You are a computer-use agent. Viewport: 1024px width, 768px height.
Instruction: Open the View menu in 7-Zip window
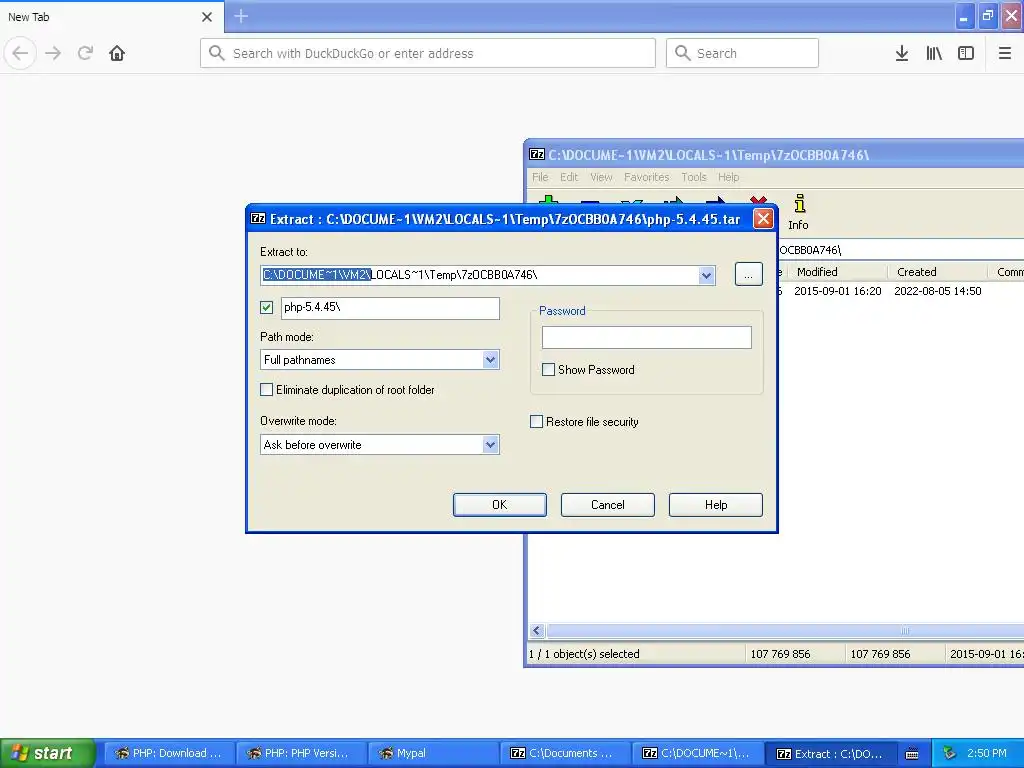pyautogui.click(x=601, y=177)
